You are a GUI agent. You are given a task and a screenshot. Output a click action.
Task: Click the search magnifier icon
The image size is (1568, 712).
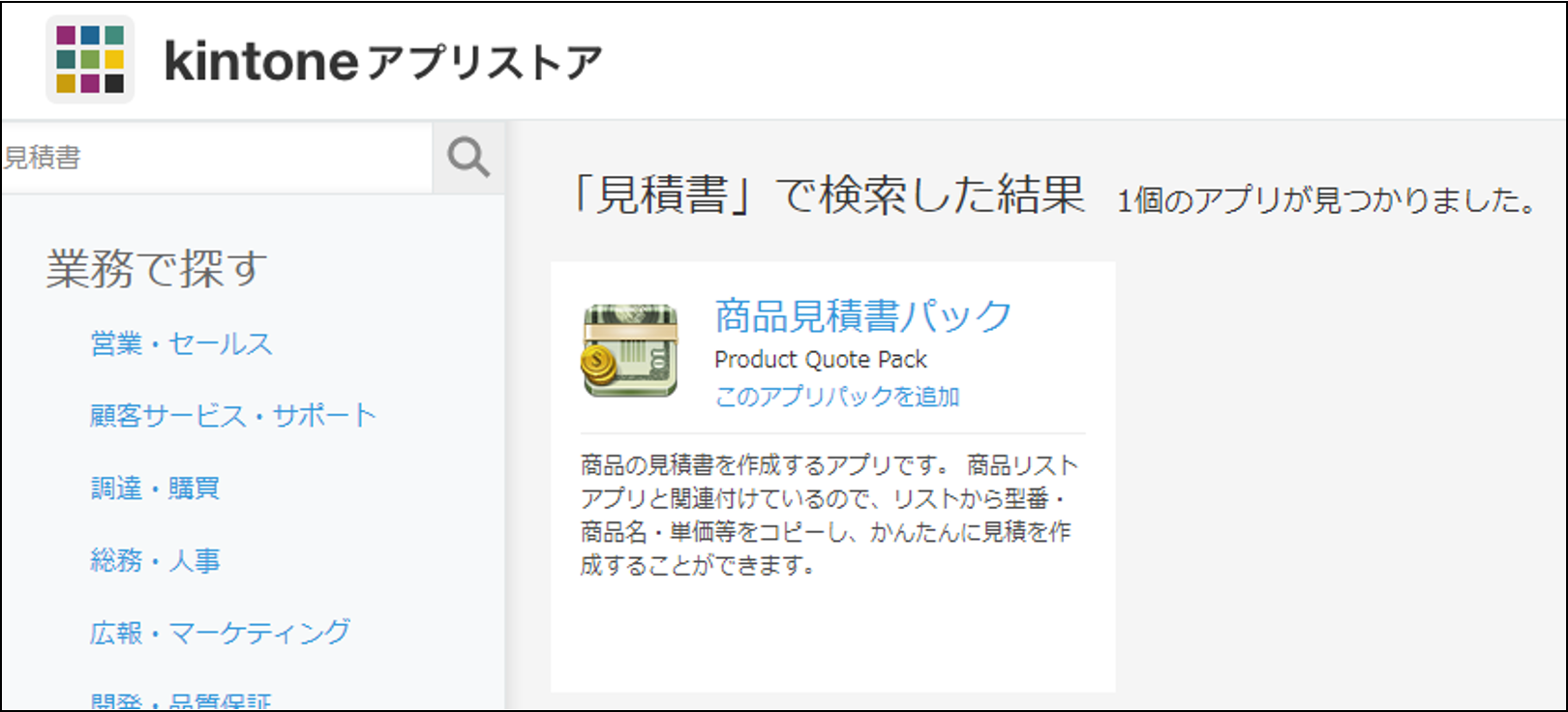click(468, 157)
